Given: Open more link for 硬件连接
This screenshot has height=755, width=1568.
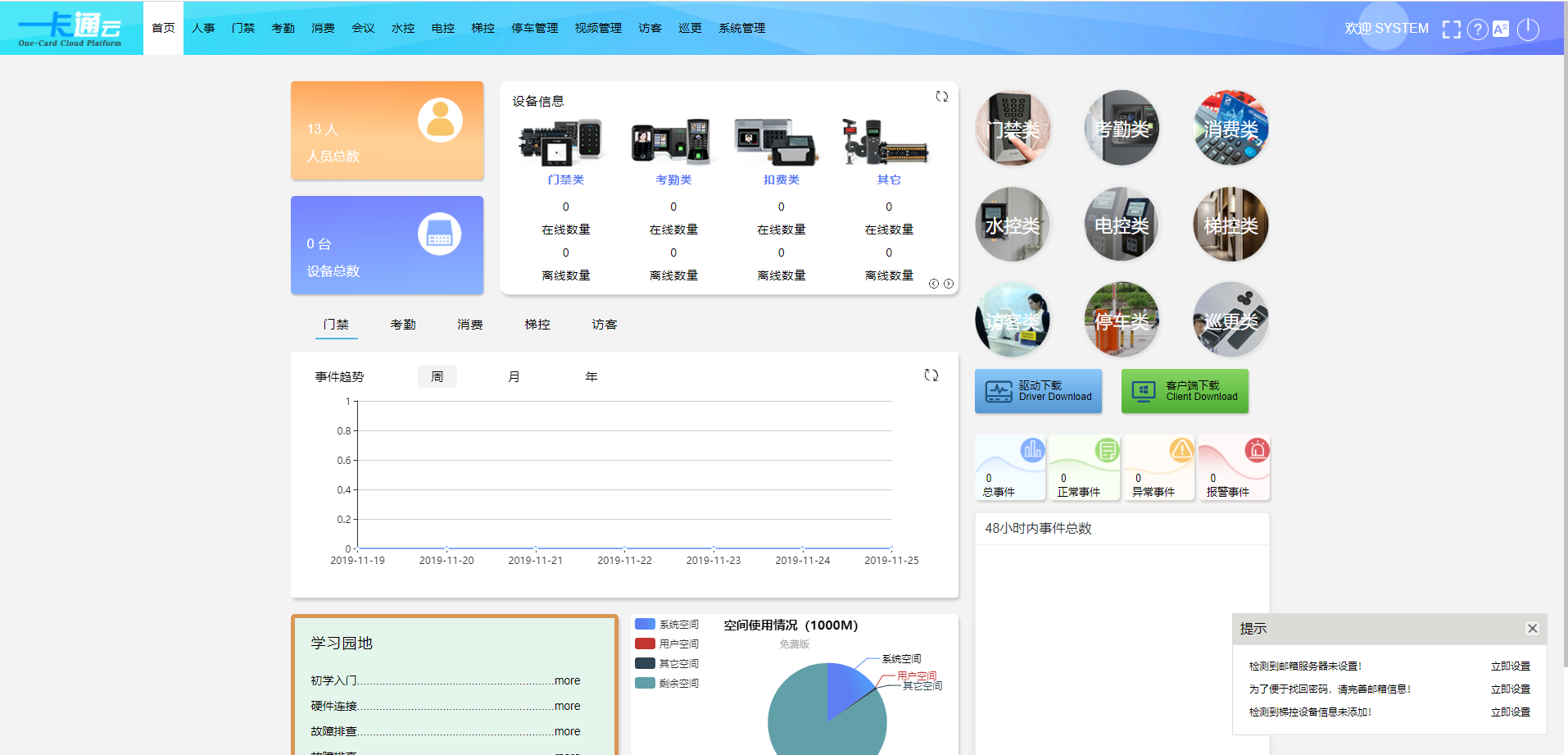Looking at the screenshot, I should (567, 706).
